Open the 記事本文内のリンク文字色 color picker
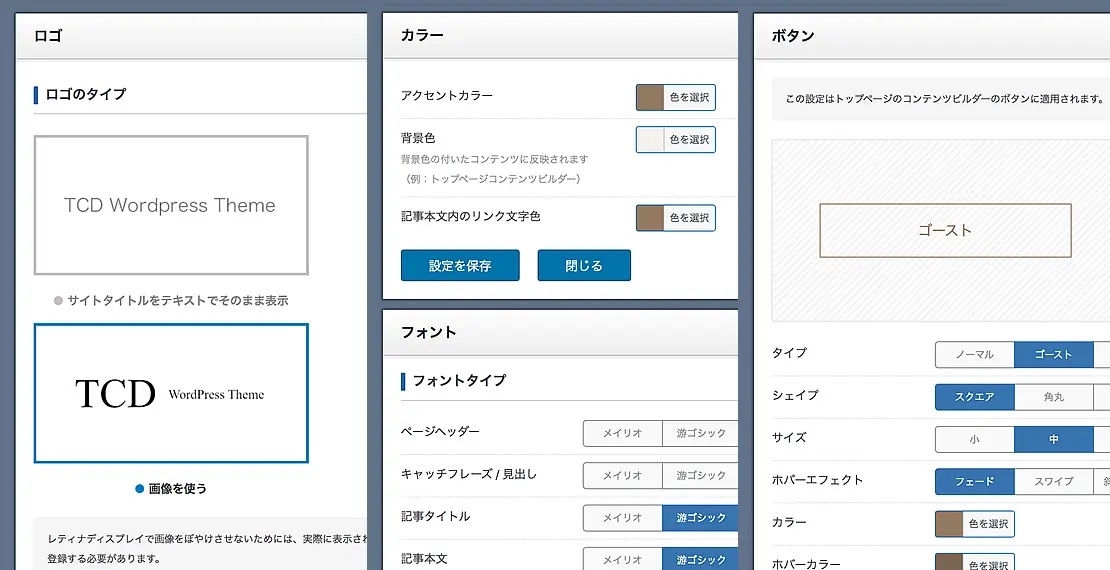The height and width of the screenshot is (570, 1110). [676, 218]
